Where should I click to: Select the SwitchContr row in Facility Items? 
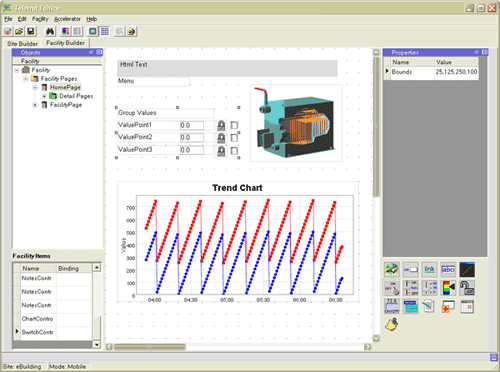53,332
